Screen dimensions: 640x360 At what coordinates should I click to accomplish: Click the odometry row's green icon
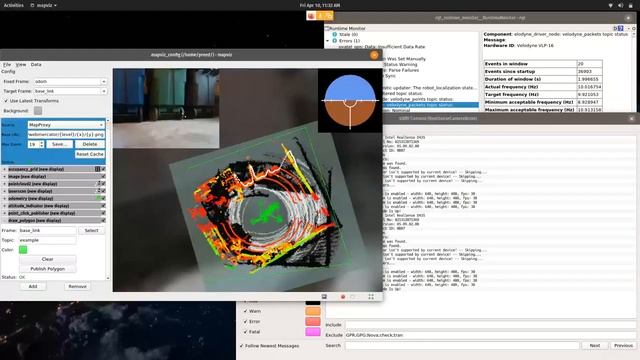[x=98, y=198]
